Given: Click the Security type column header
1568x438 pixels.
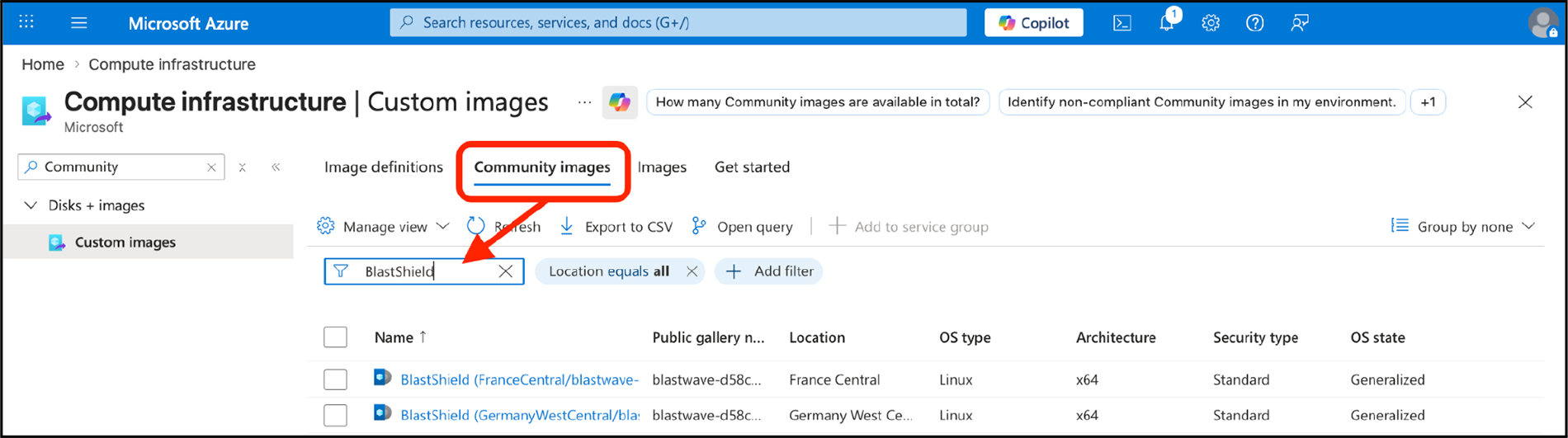Looking at the screenshot, I should coord(1255,337).
